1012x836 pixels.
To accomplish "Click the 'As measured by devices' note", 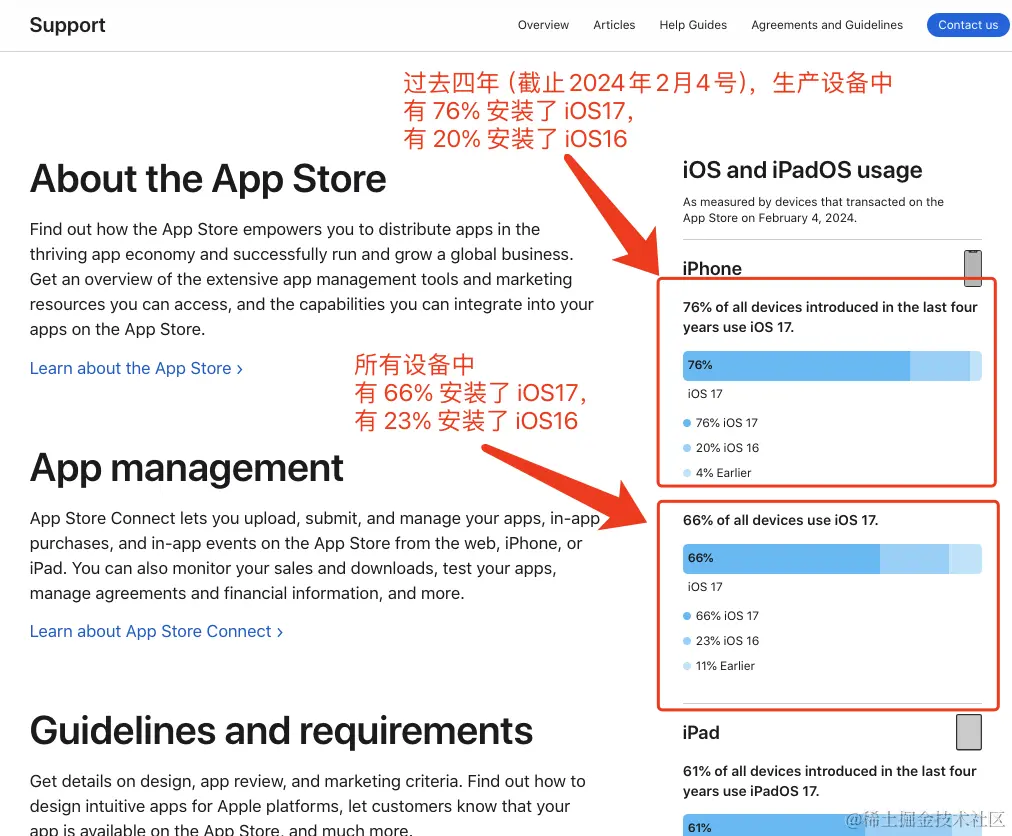I will coord(813,210).
